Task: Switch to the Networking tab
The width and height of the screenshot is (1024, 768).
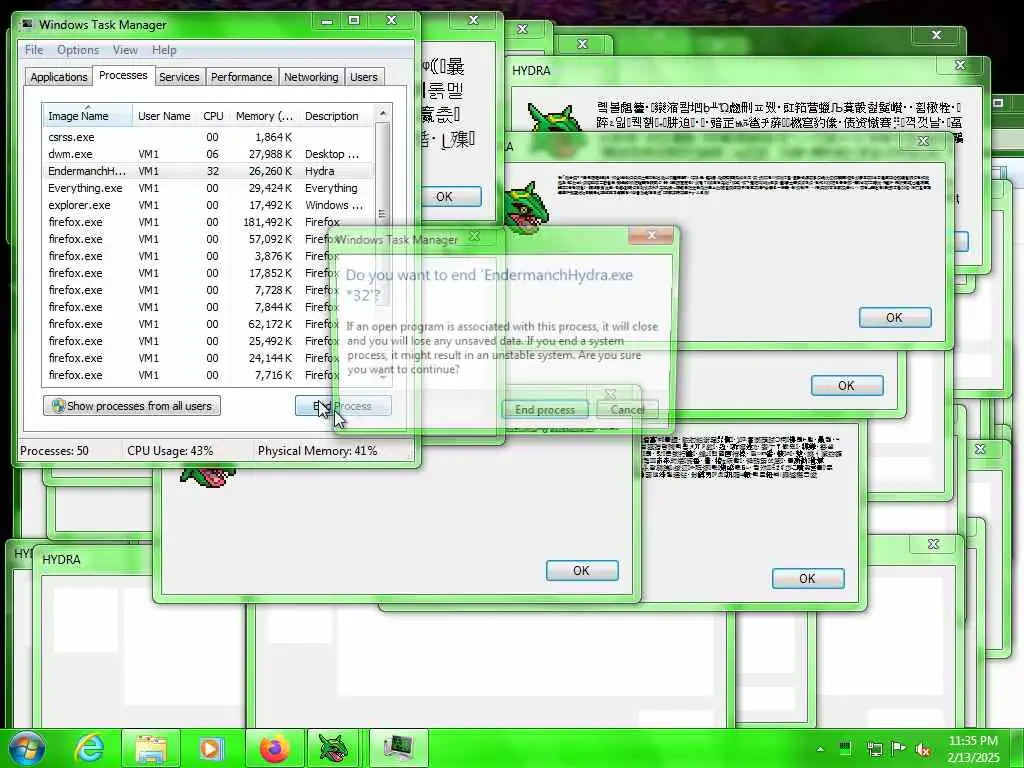Action: pos(311,77)
